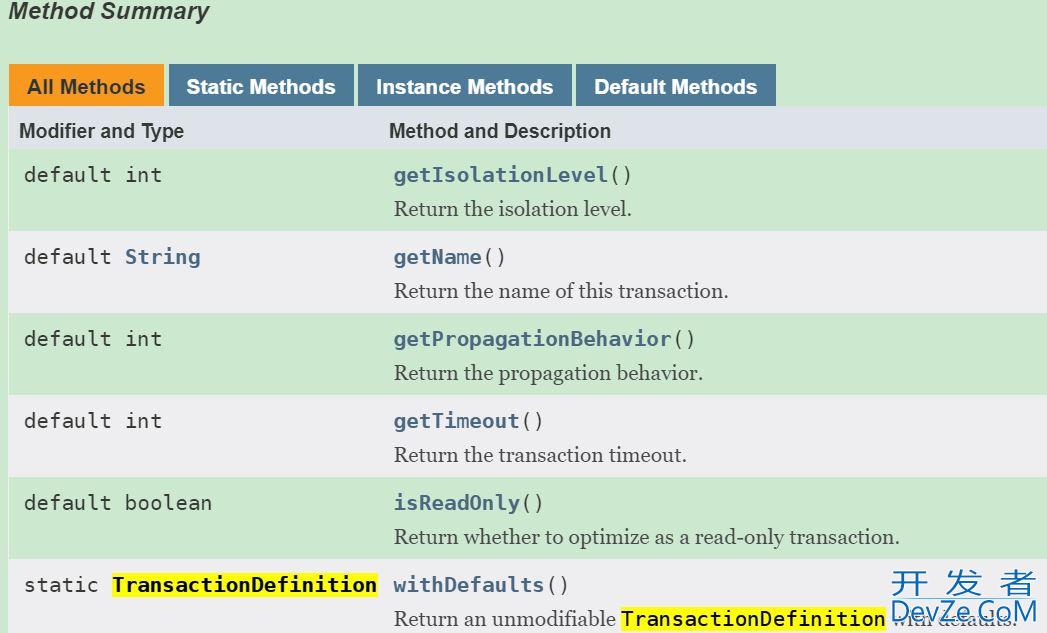The width and height of the screenshot is (1047, 633).
Task: Open the Static Methods tab
Action: pyautogui.click(x=261, y=85)
